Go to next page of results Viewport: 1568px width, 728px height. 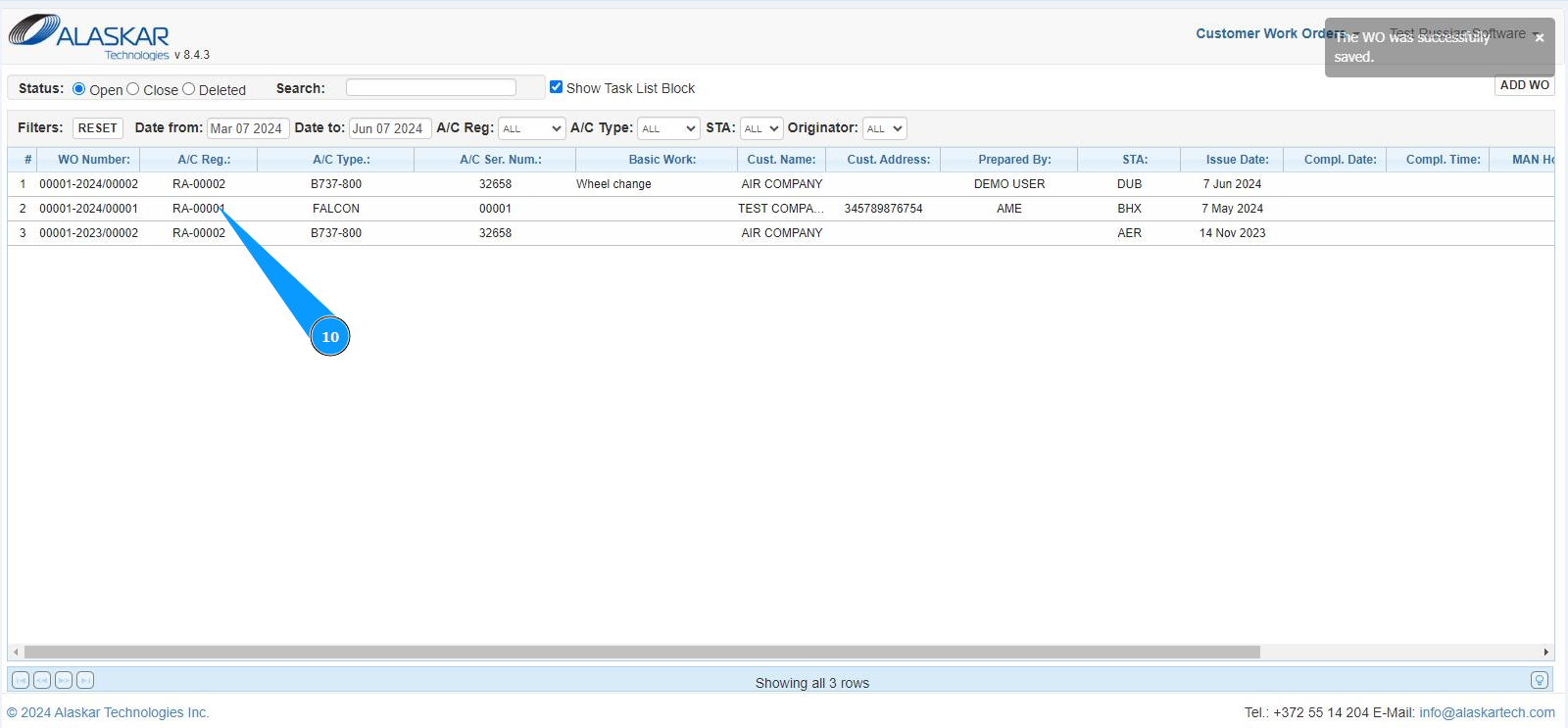click(64, 680)
